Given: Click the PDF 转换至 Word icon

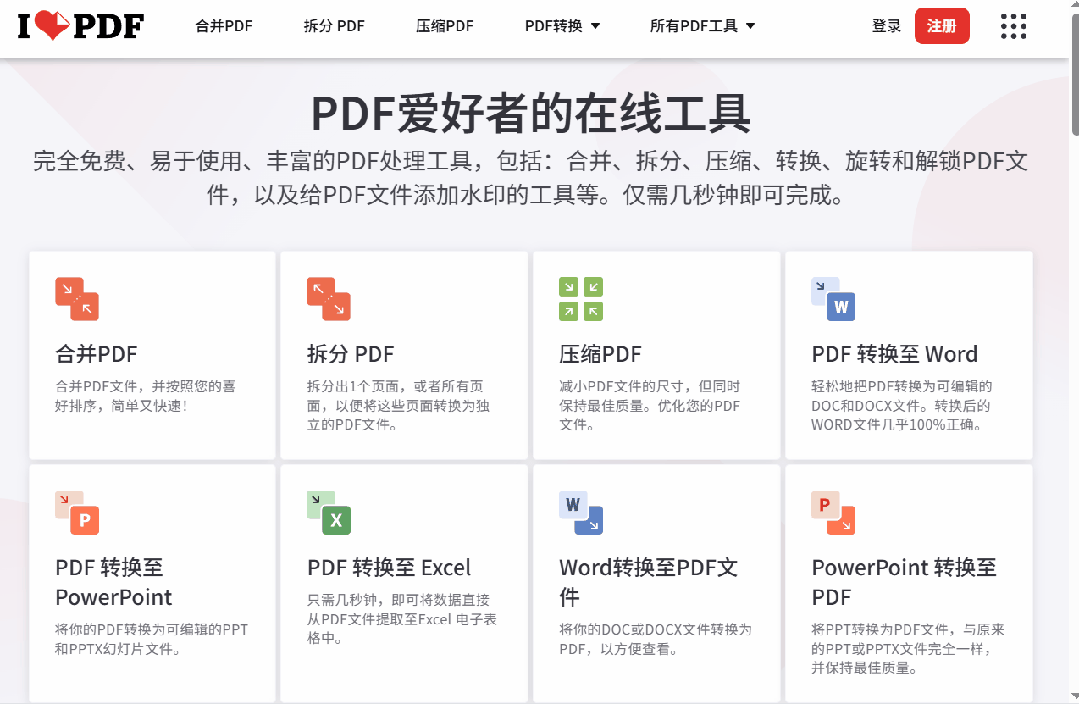Looking at the screenshot, I should pyautogui.click(x=833, y=299).
